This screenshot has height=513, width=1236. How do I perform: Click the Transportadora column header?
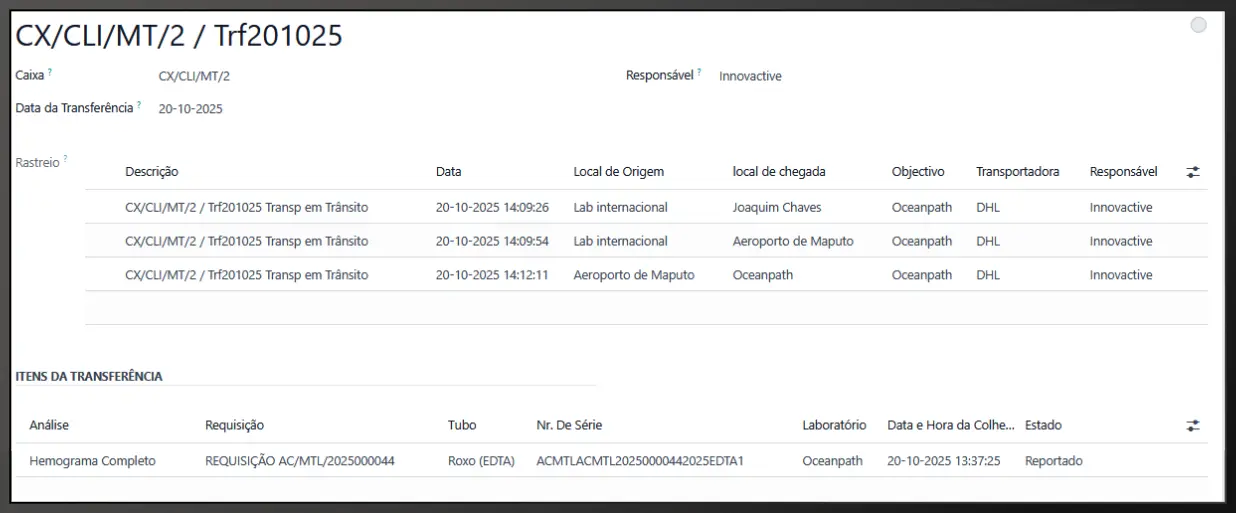1017,172
